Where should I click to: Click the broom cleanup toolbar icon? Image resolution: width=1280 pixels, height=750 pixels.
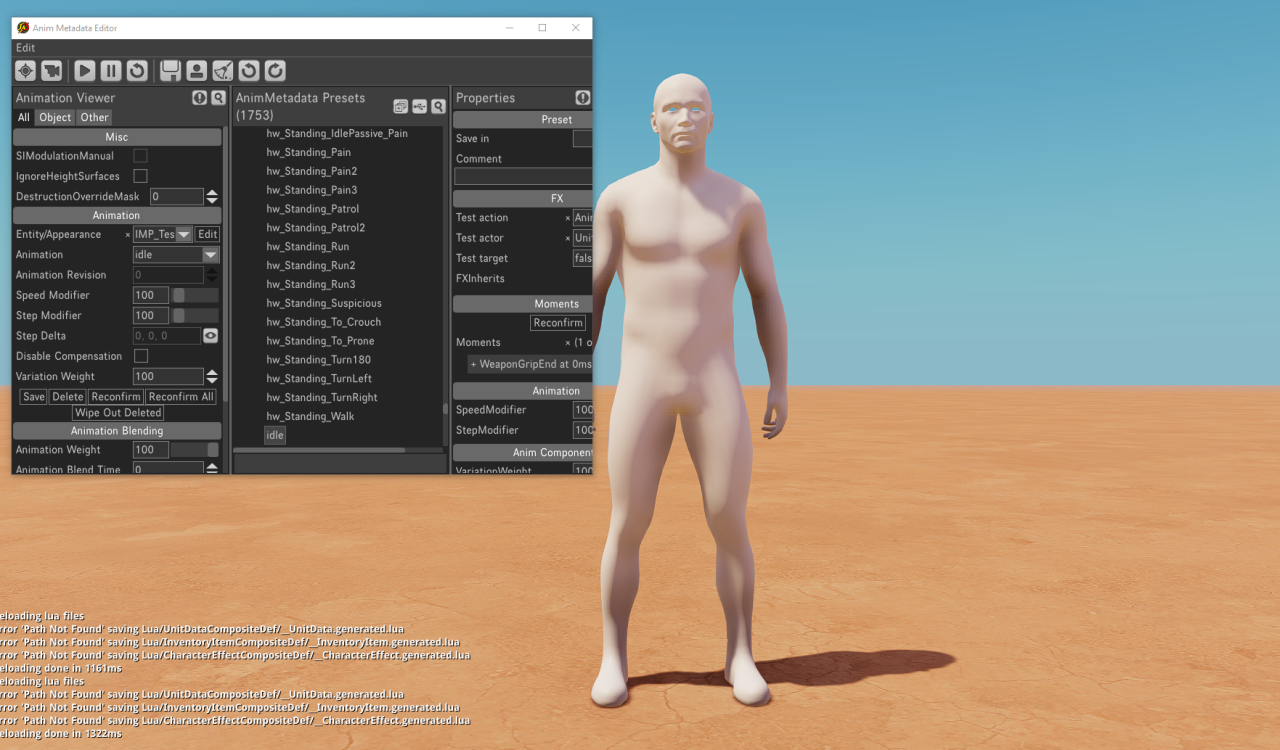point(222,71)
